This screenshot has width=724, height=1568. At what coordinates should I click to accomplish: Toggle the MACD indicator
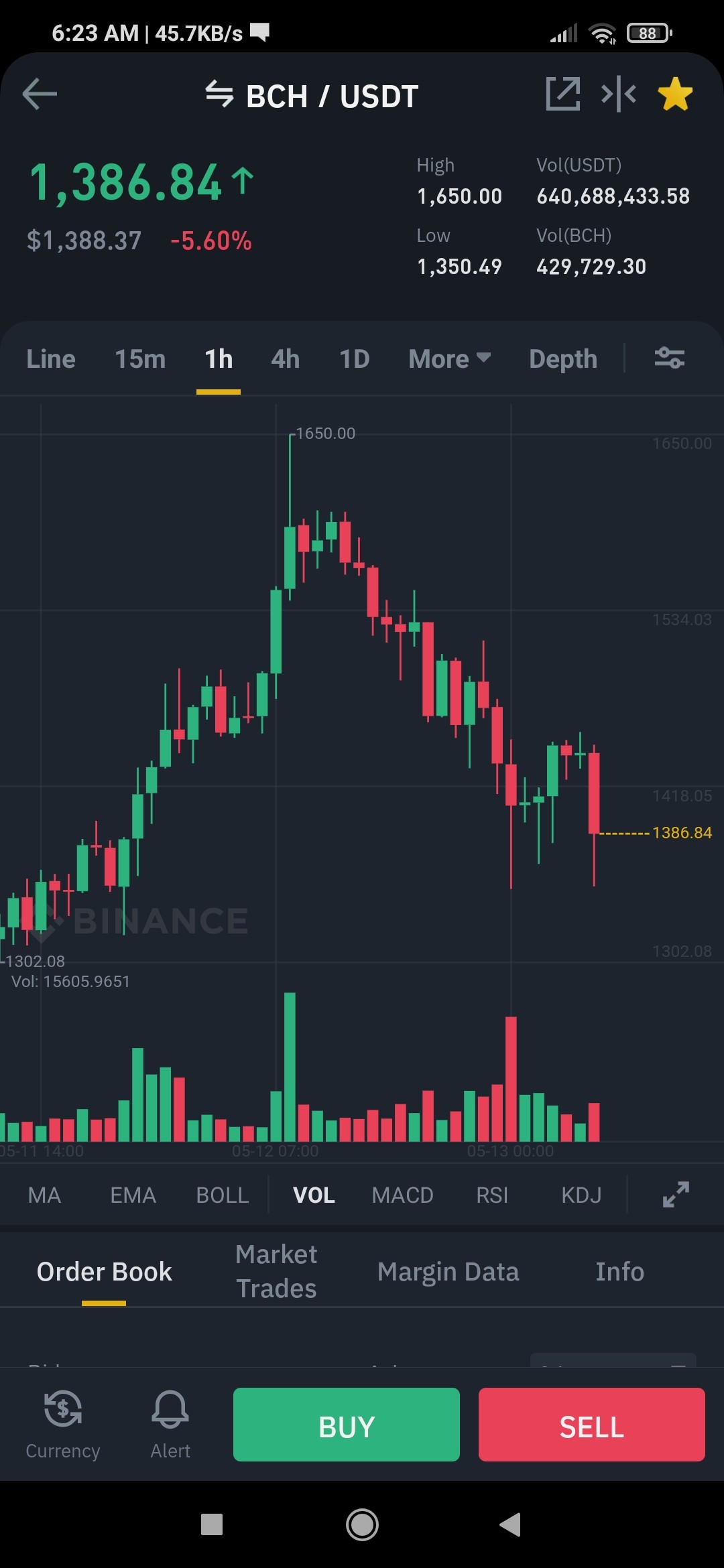pos(402,1195)
